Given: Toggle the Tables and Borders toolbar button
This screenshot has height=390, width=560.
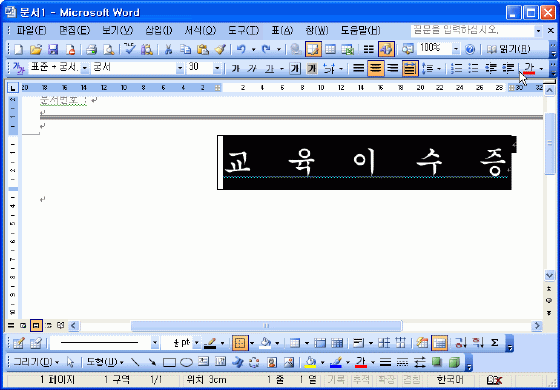Looking at the screenshot, I should tap(313, 49).
